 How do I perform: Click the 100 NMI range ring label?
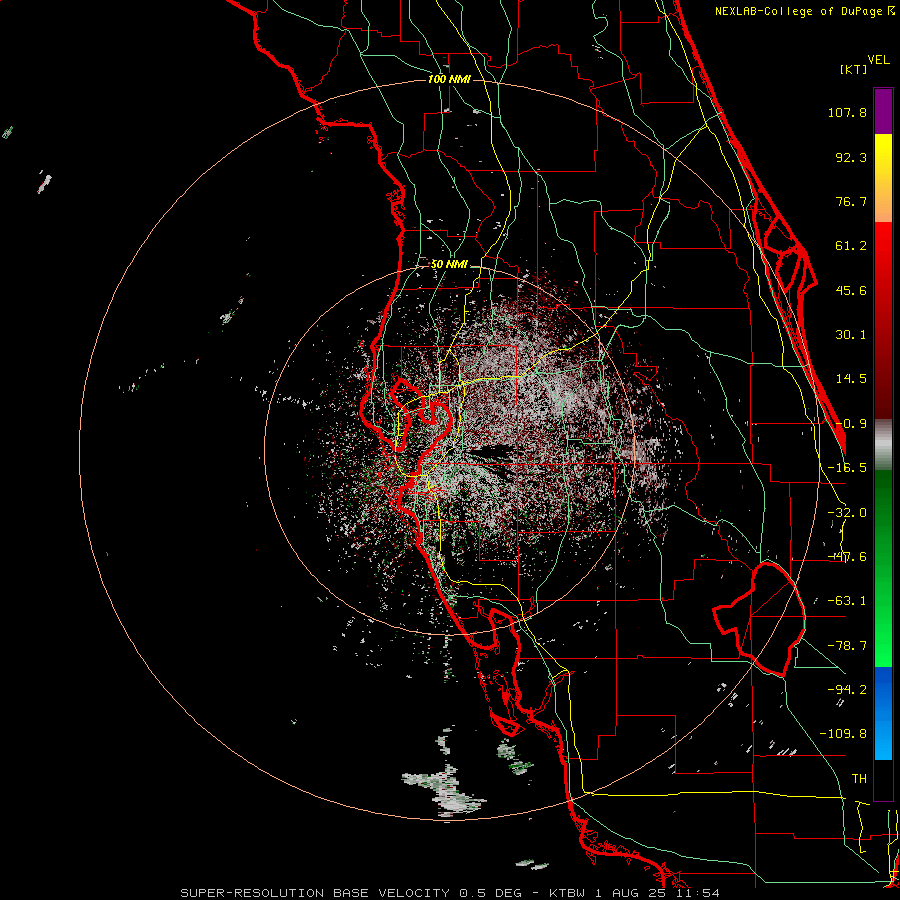[x=449, y=79]
